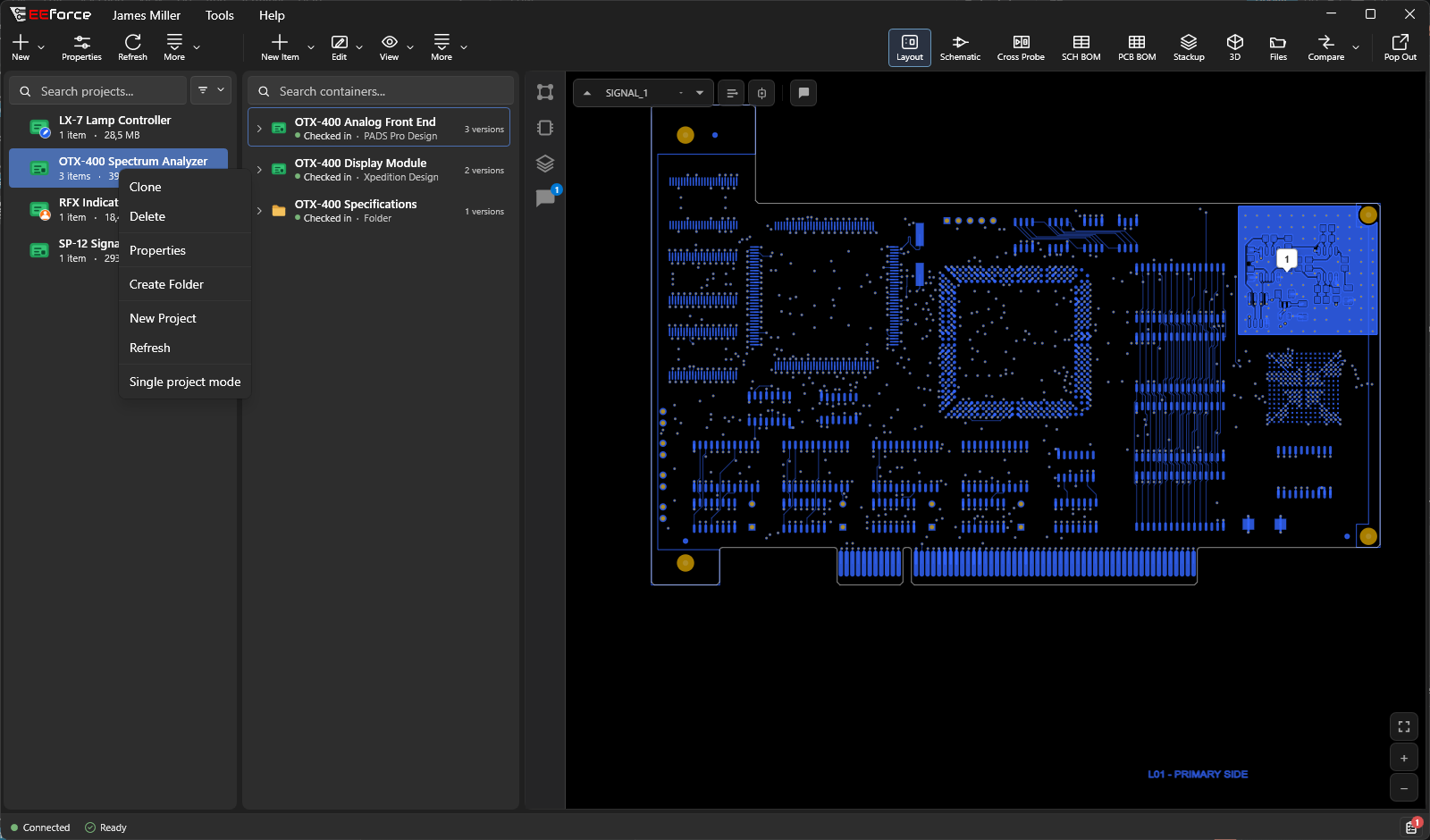Screen dimensions: 1430x840
Task: Zoom in with the plus button
Action: [1404, 758]
